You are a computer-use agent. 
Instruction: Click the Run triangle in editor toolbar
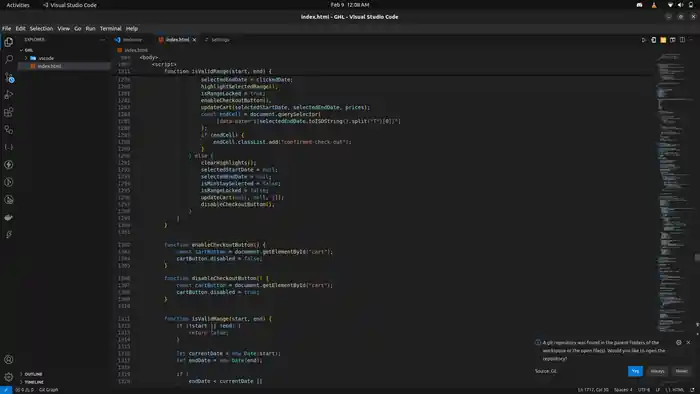coord(644,40)
